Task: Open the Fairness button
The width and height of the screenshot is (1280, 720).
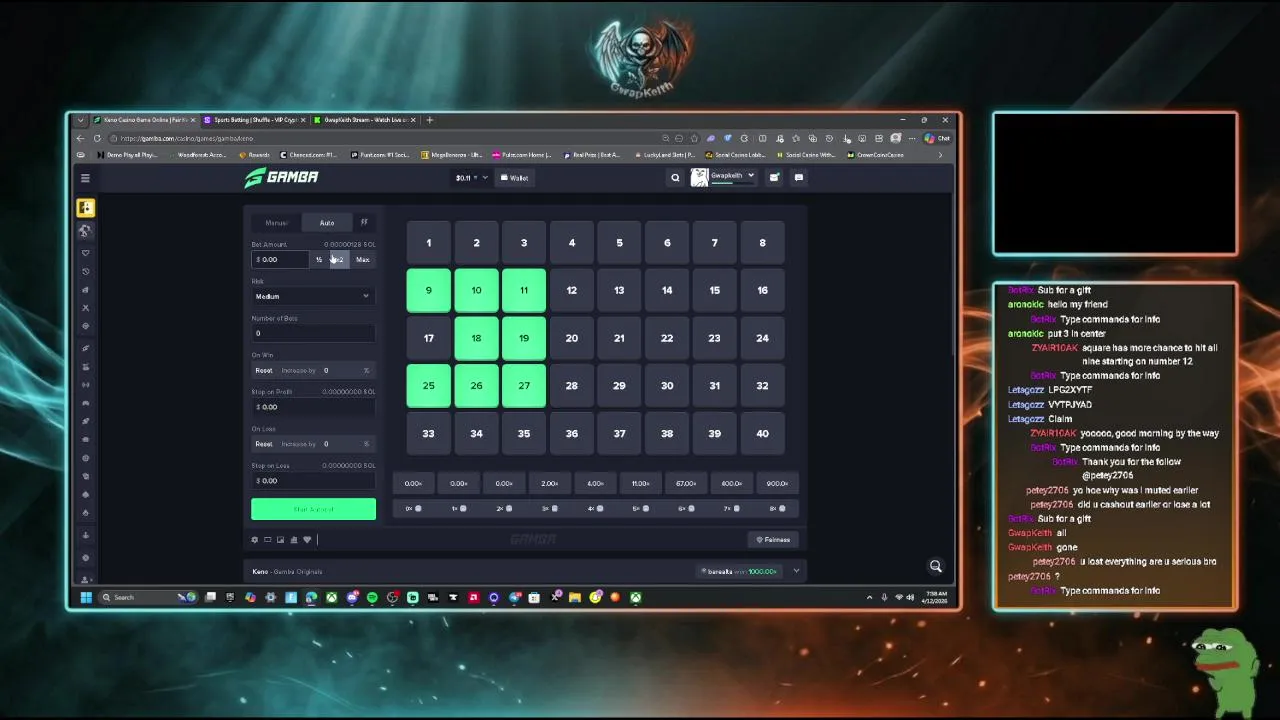Action: click(773, 540)
